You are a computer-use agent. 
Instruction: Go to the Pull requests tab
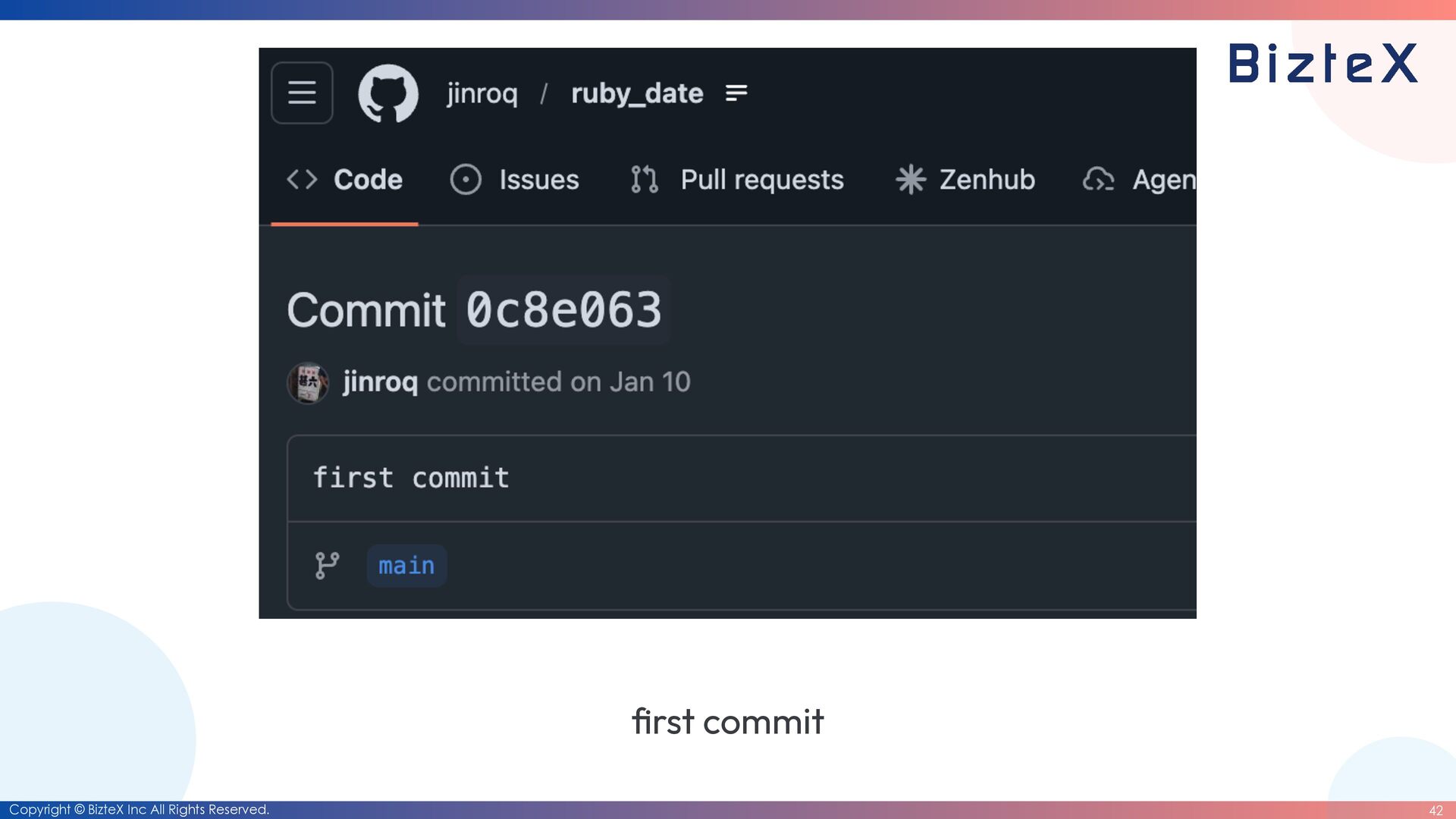point(761,180)
